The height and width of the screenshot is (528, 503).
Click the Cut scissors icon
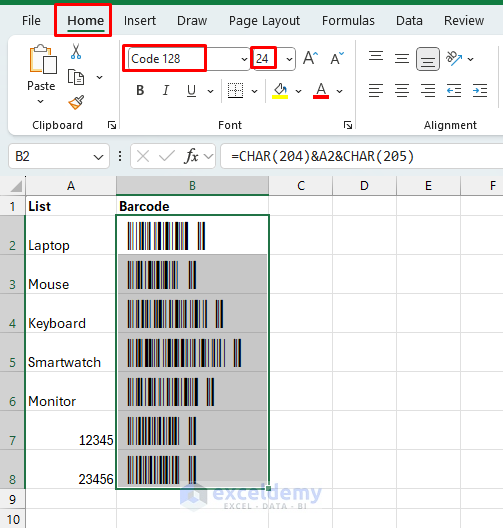(x=76, y=52)
